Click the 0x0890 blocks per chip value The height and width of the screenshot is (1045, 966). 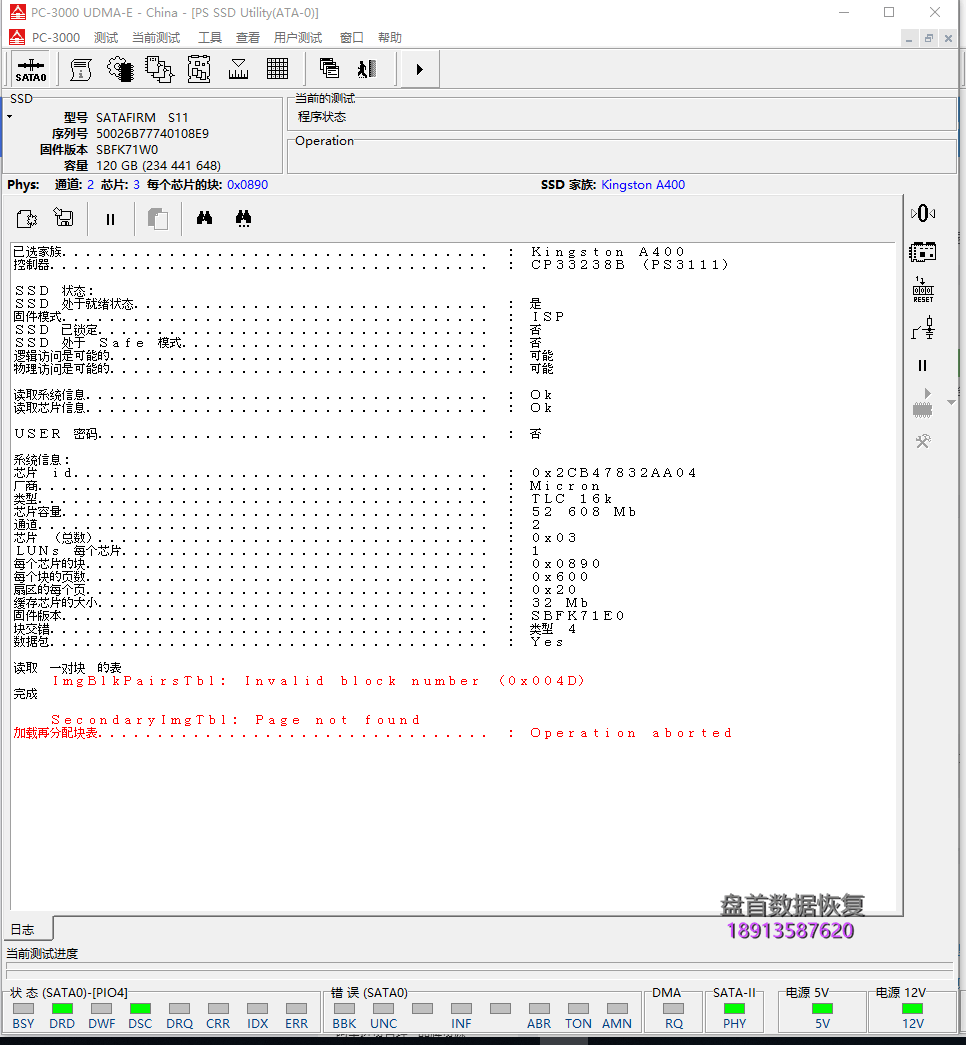point(247,185)
